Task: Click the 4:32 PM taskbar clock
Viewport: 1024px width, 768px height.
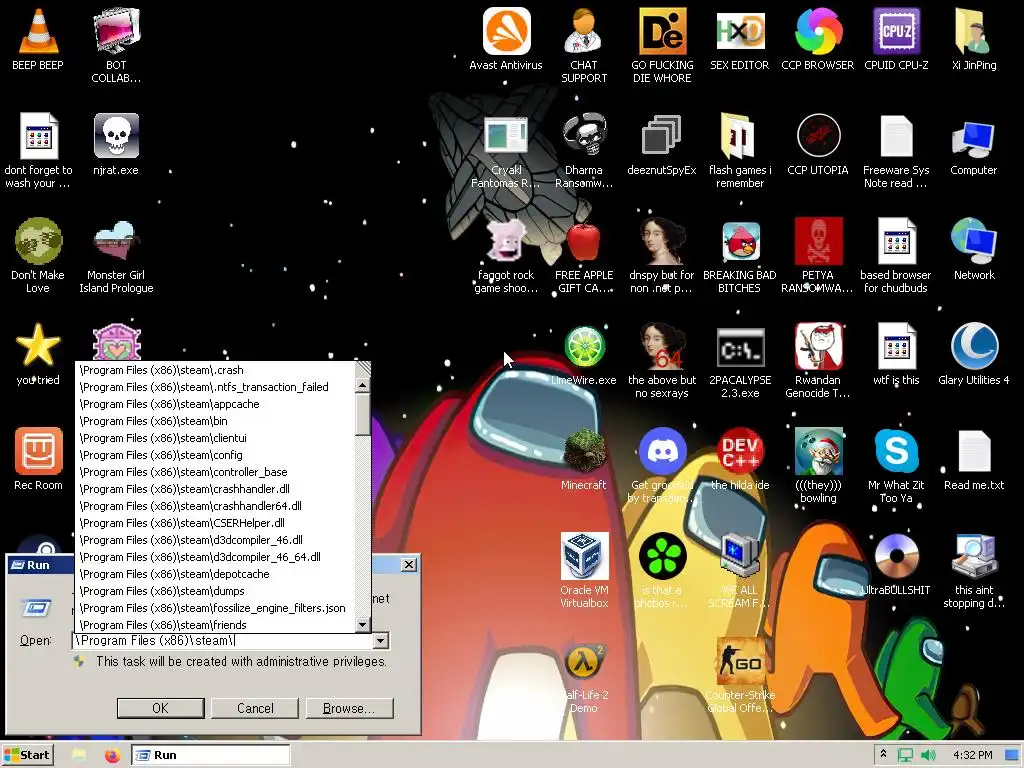Action: tap(972, 755)
